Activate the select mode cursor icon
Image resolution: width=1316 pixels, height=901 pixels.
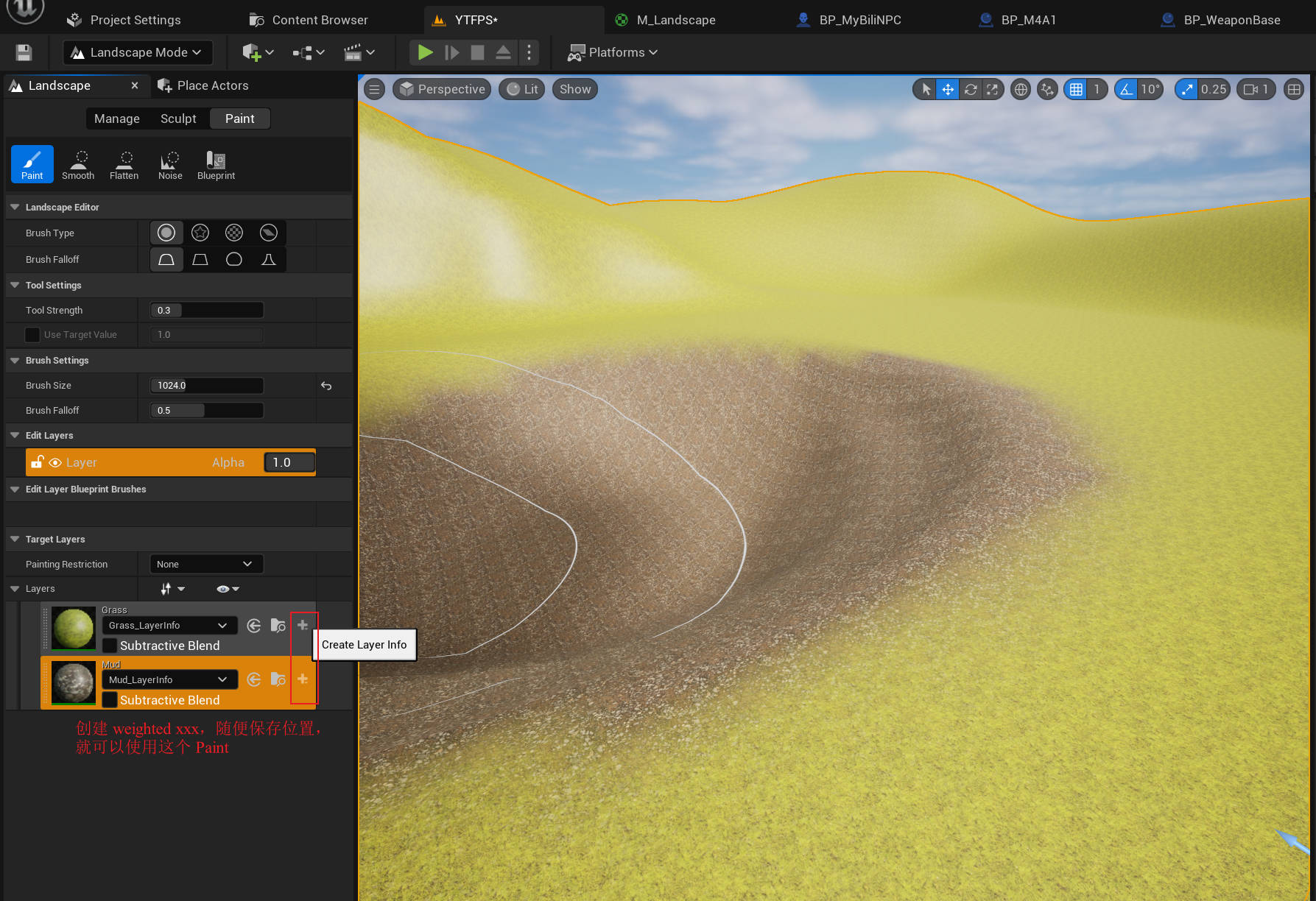pos(926,89)
